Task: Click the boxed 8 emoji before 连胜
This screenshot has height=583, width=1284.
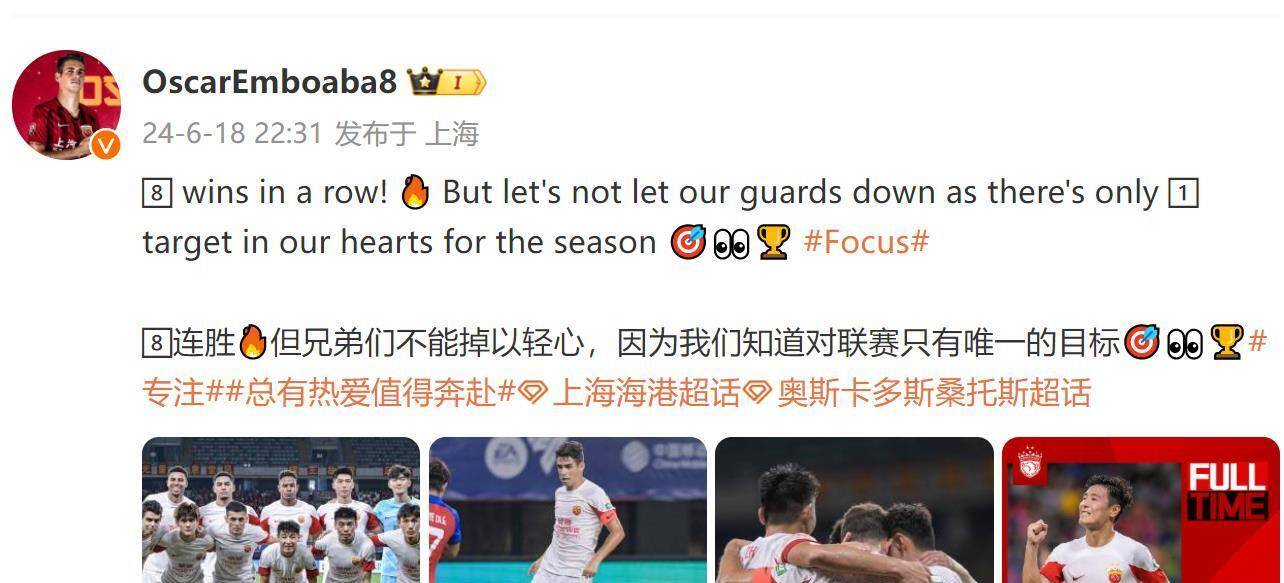Action: point(155,344)
